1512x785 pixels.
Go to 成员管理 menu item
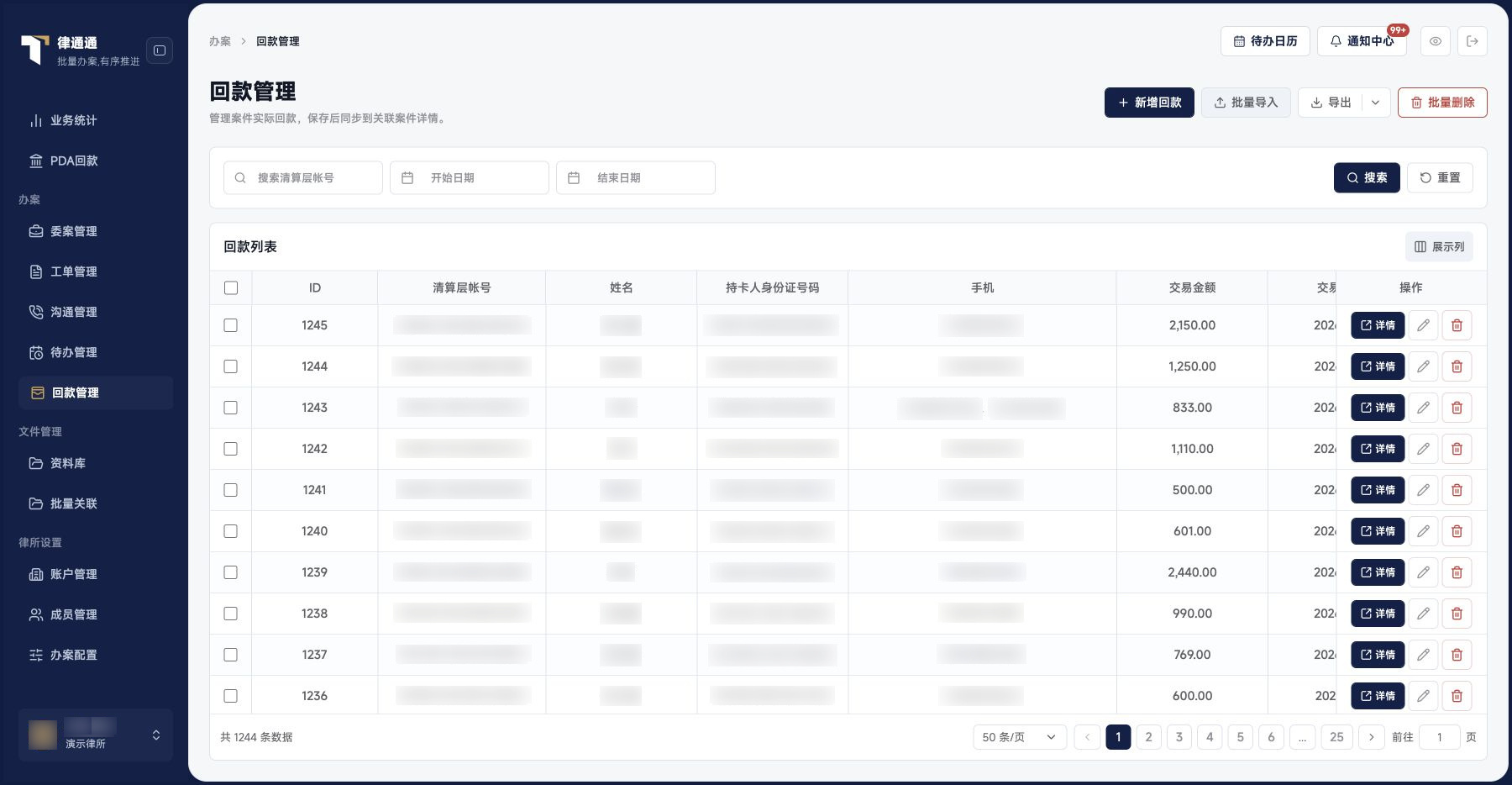click(96, 614)
